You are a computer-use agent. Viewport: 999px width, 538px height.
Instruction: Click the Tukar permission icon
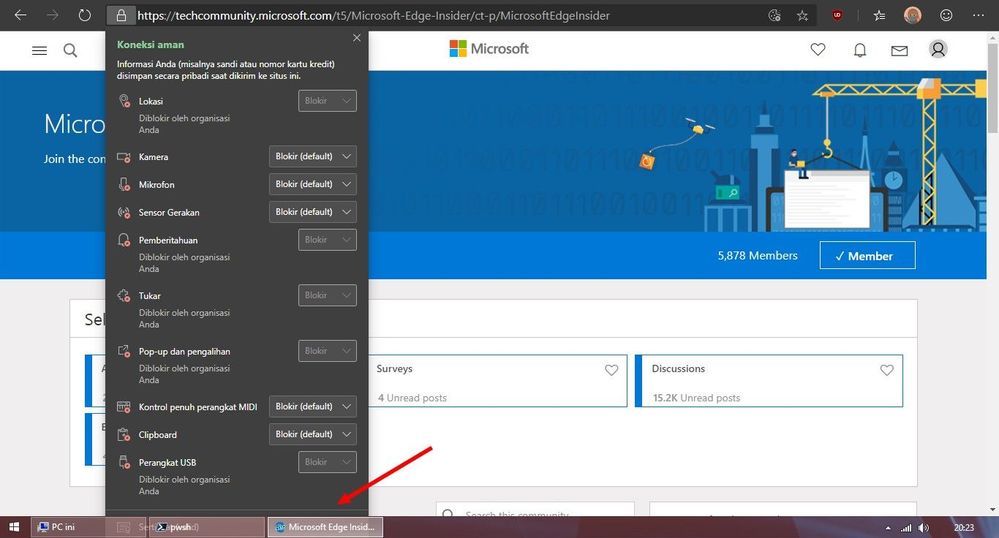[x=124, y=296]
